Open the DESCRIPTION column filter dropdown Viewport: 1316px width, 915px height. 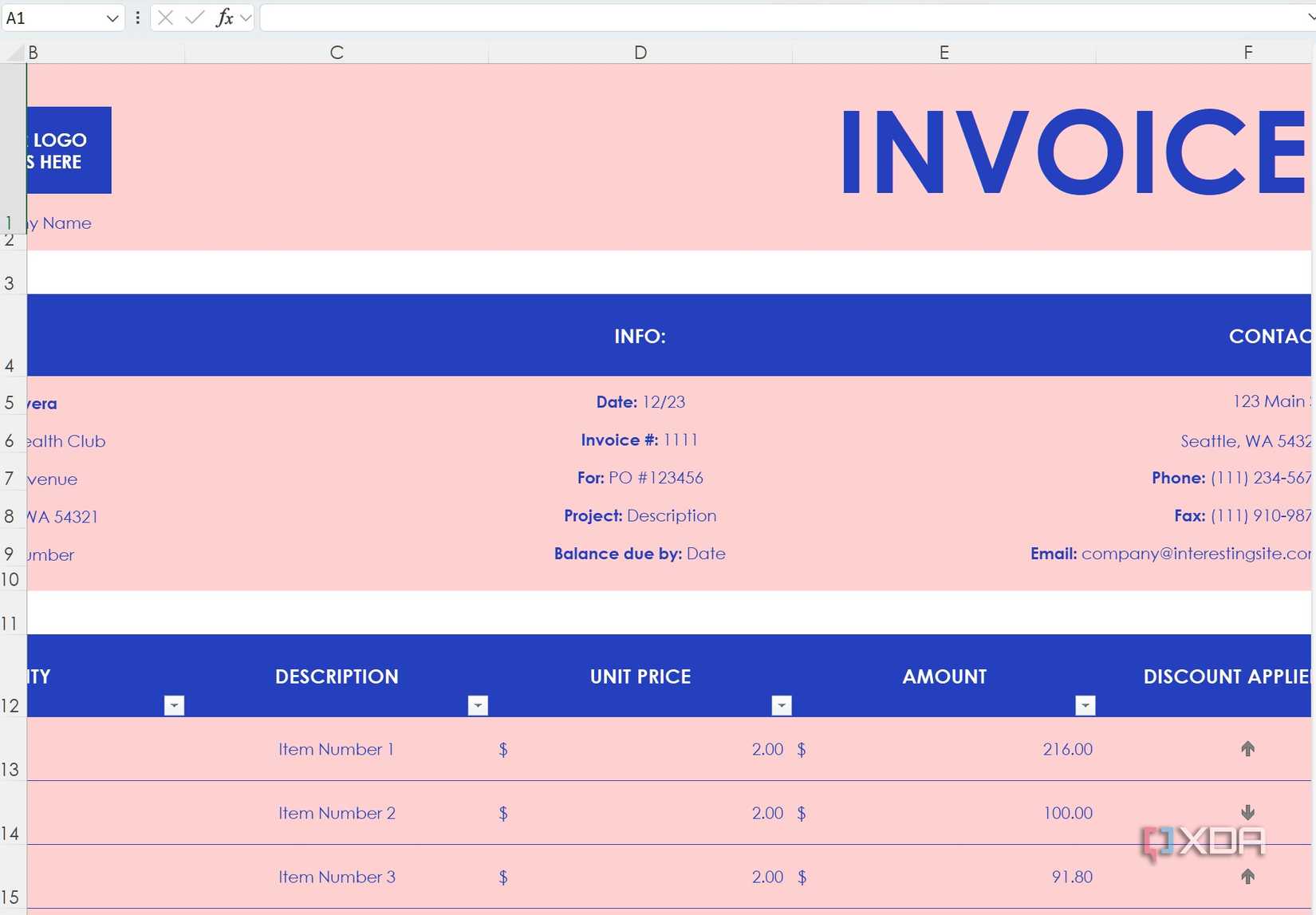[478, 705]
